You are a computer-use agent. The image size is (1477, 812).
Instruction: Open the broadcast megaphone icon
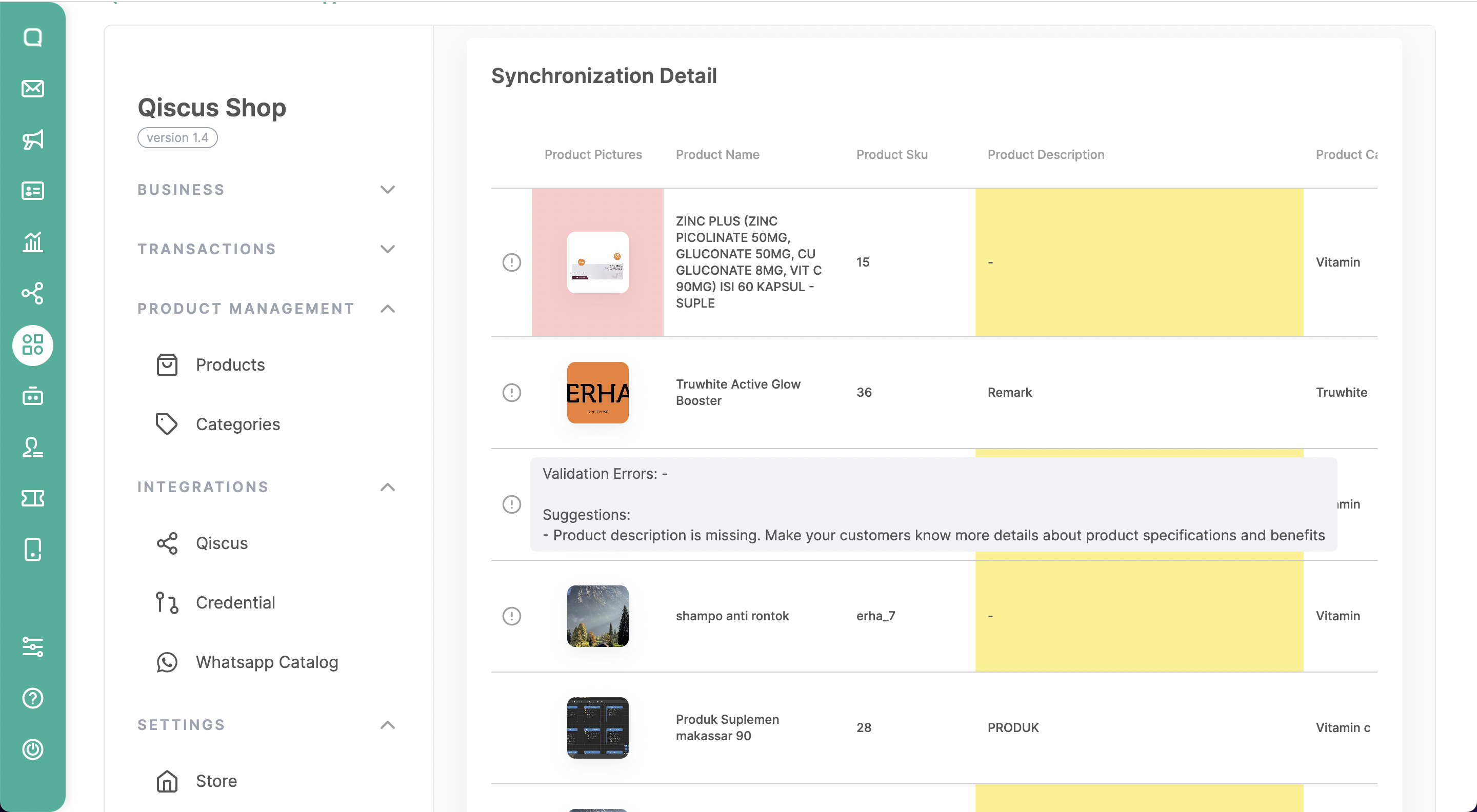33,140
